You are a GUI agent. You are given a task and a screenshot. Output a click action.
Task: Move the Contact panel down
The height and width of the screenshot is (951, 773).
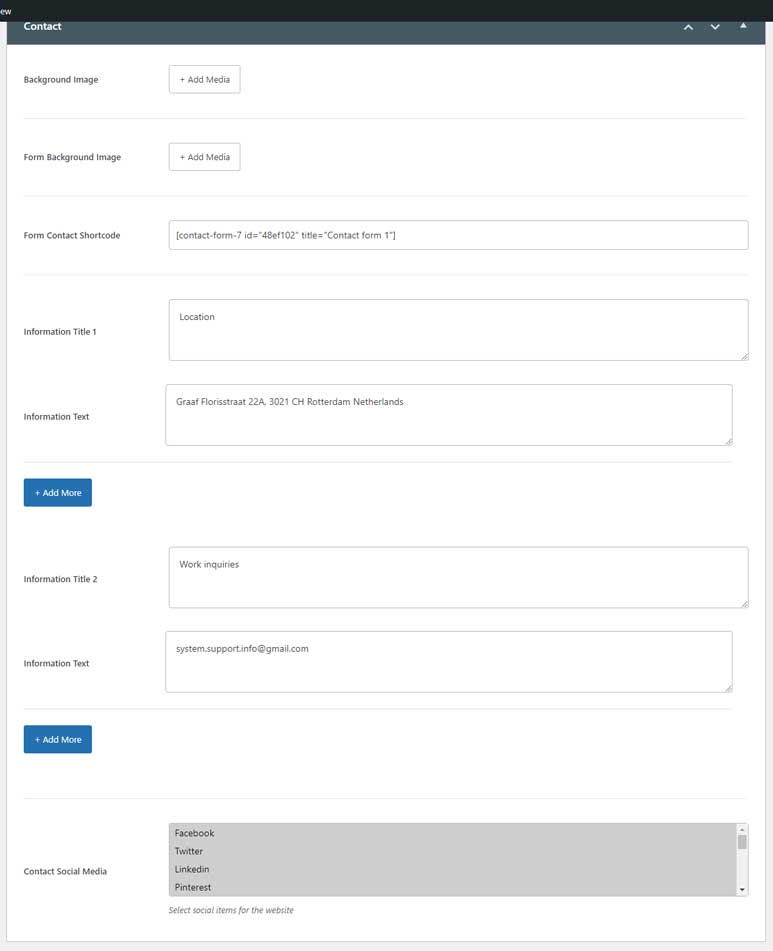pyautogui.click(x=715, y=27)
